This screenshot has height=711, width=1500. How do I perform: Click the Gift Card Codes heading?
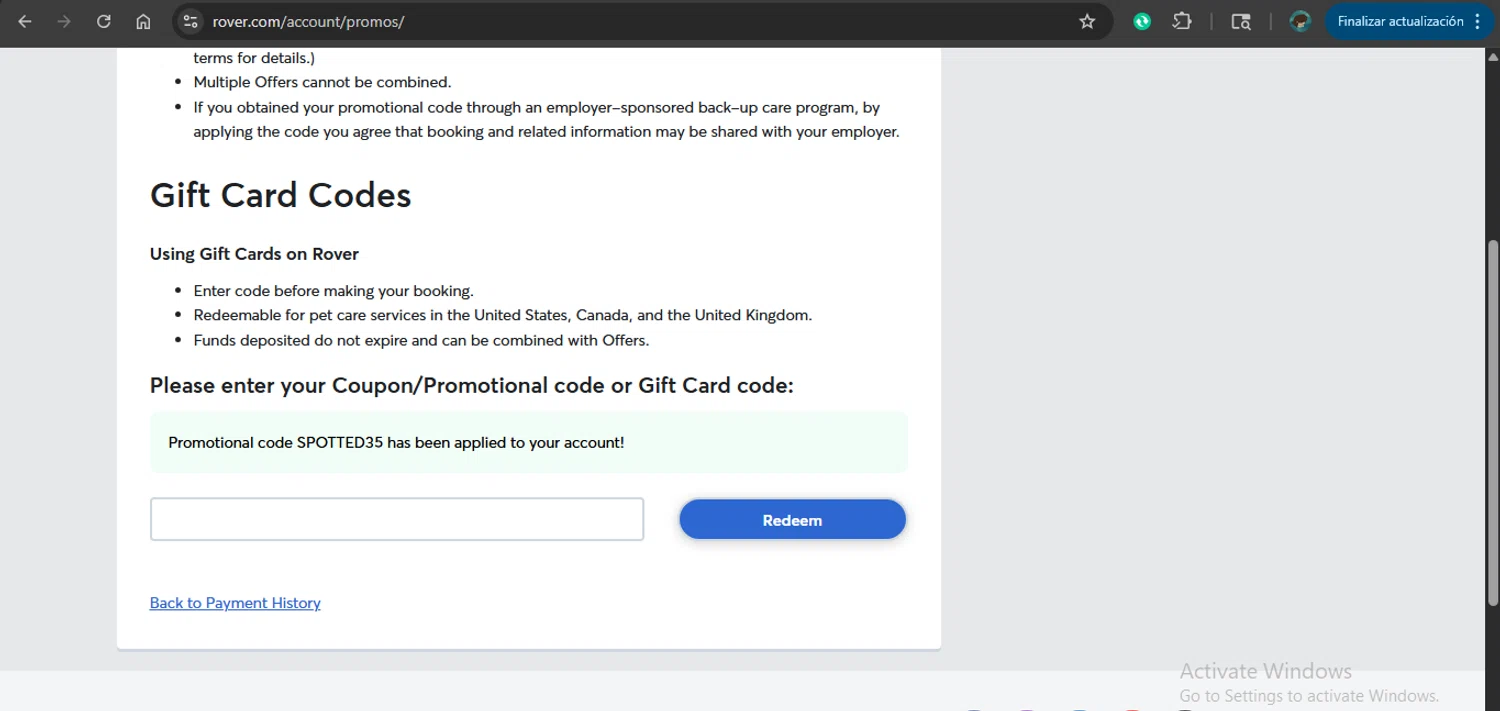pos(281,195)
